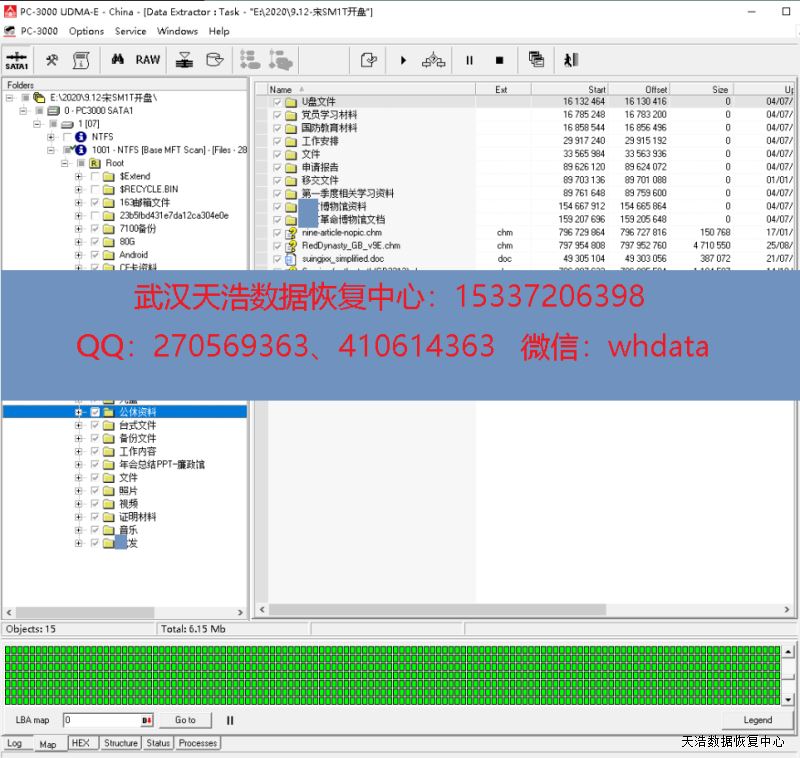Click the Pause icon in the top toolbar
This screenshot has width=800, height=758.
pos(468,61)
